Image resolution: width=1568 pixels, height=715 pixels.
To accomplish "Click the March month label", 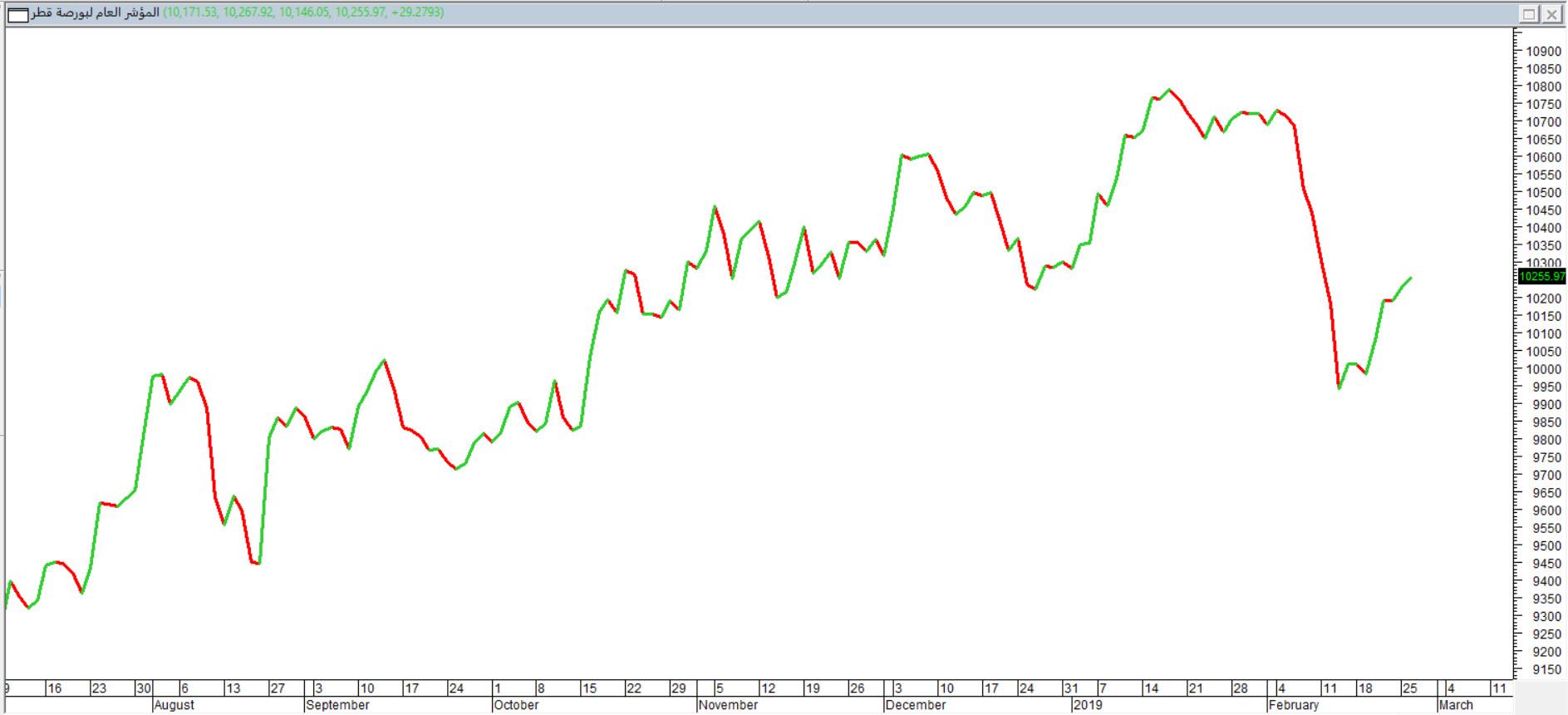I will point(1456,705).
